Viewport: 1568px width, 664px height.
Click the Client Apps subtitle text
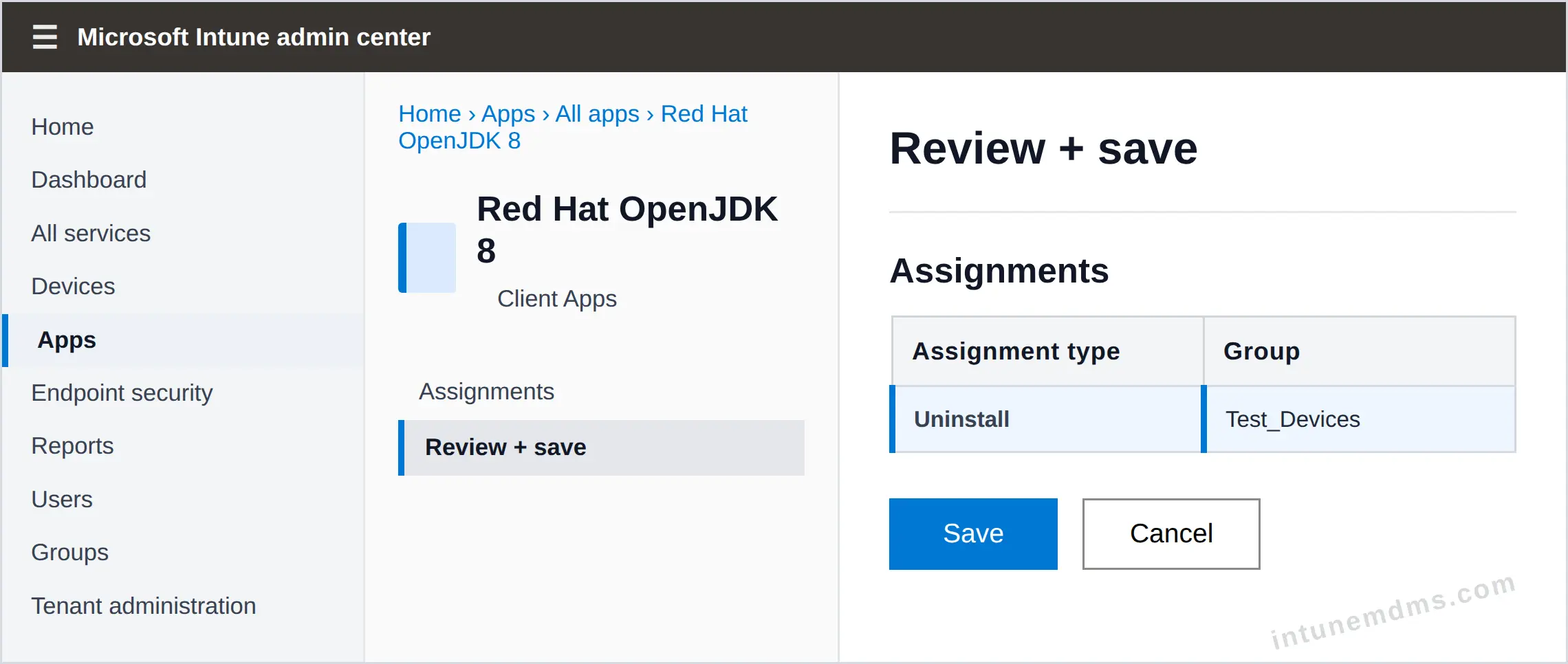tap(557, 298)
